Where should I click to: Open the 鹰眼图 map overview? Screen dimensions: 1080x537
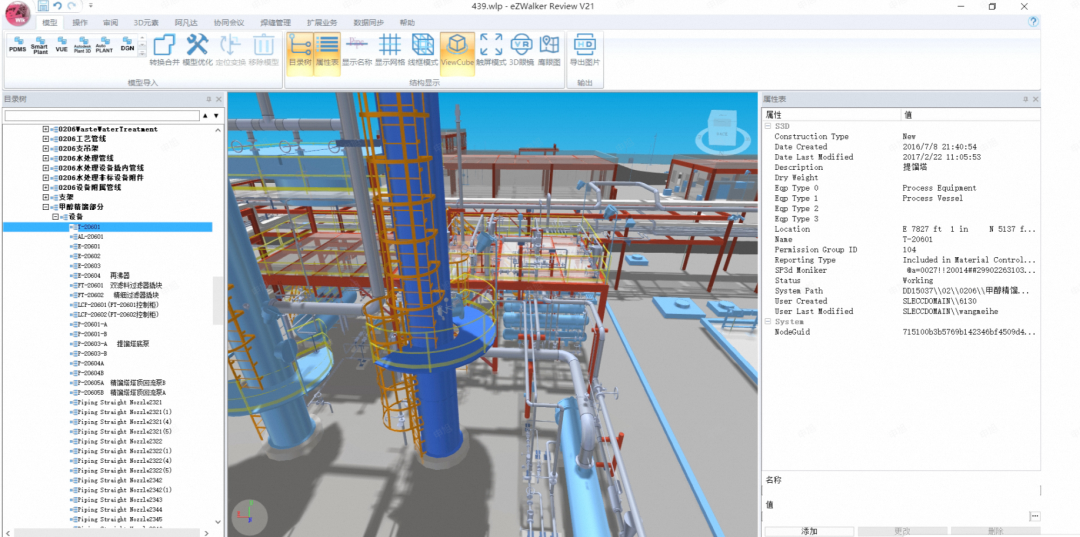click(549, 50)
